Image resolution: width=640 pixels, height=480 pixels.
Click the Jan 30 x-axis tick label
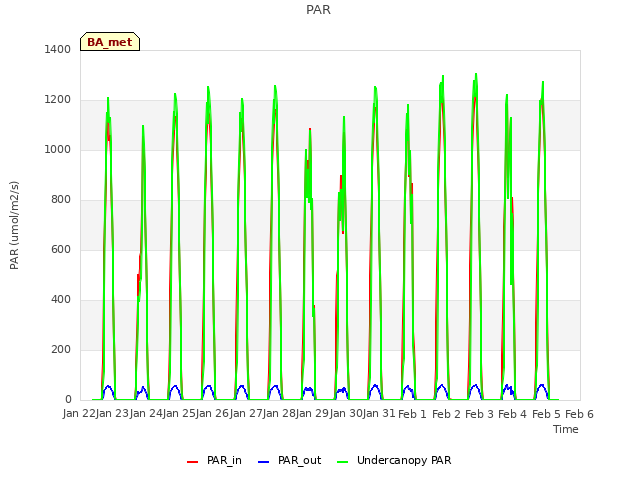(346, 413)
